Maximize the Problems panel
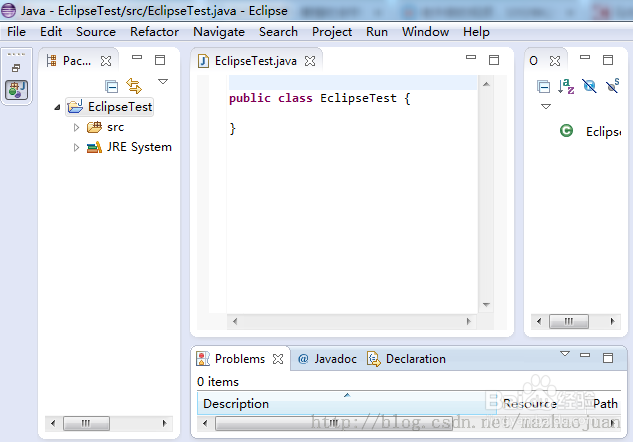The width and height of the screenshot is (633, 442). pos(608,358)
